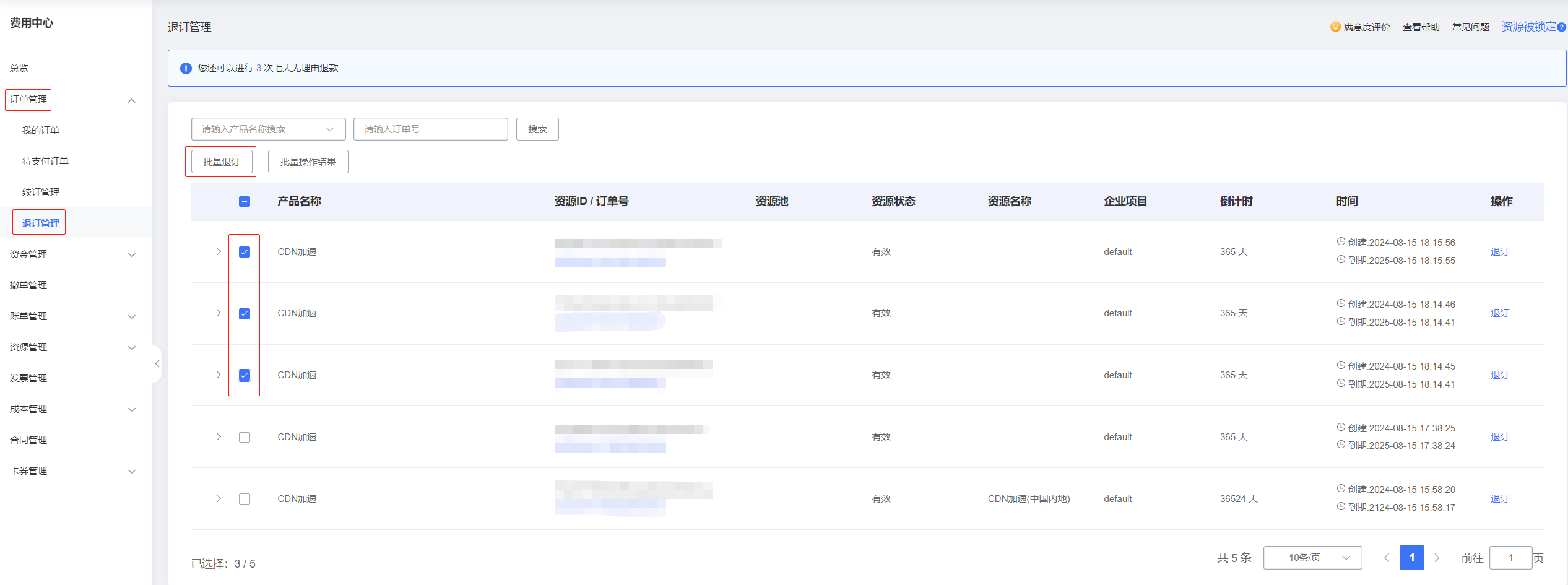Open 发票管理 in the sidebar
The image size is (1568, 585).
[28, 378]
